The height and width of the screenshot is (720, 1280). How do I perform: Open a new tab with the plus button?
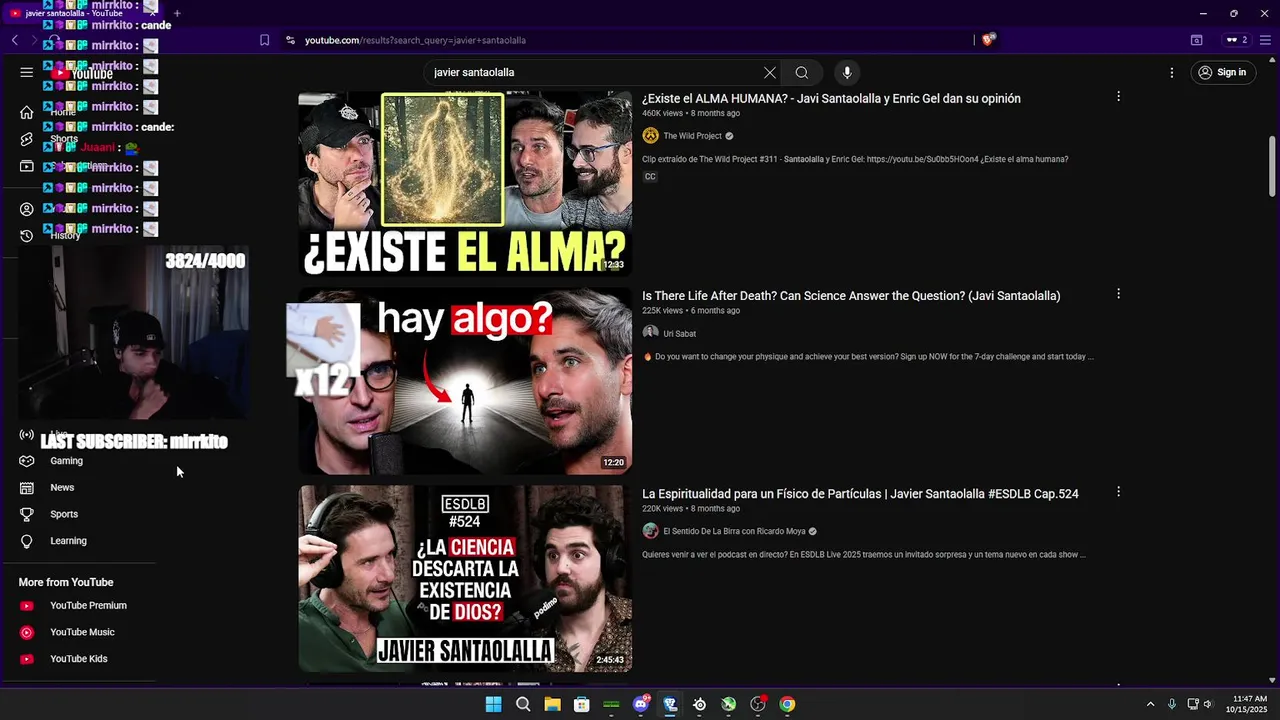pos(177,13)
